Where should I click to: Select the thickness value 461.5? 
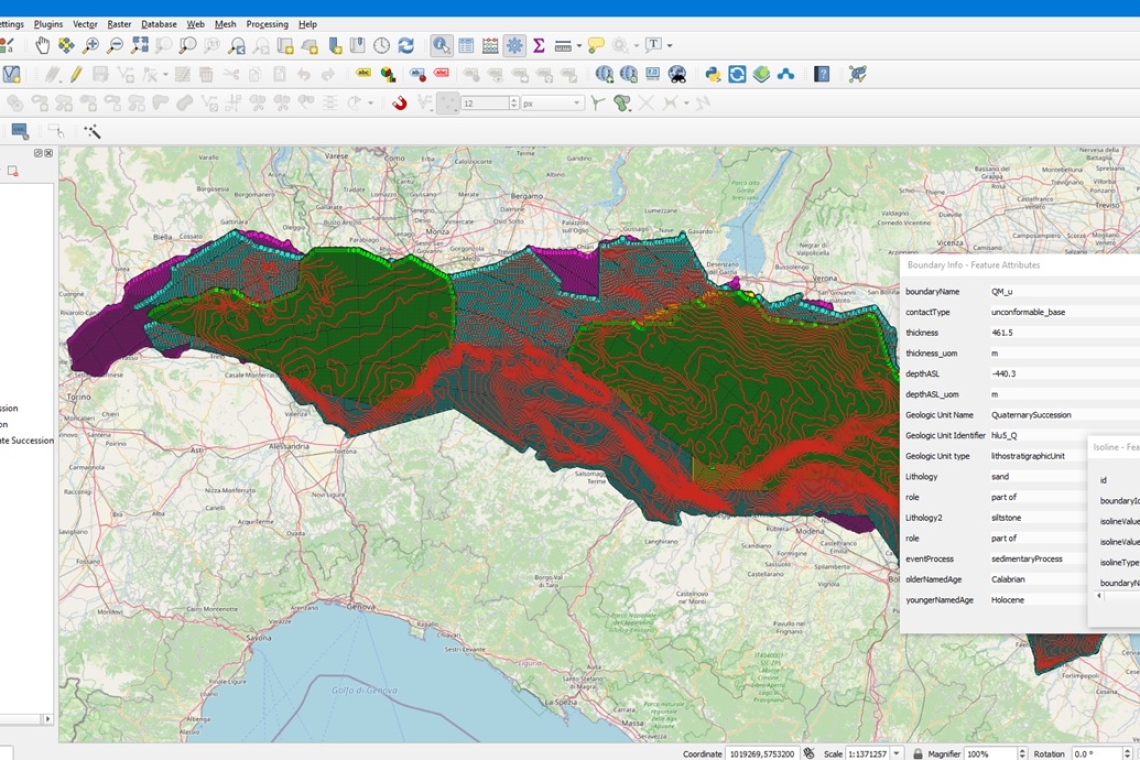[x=1002, y=332]
